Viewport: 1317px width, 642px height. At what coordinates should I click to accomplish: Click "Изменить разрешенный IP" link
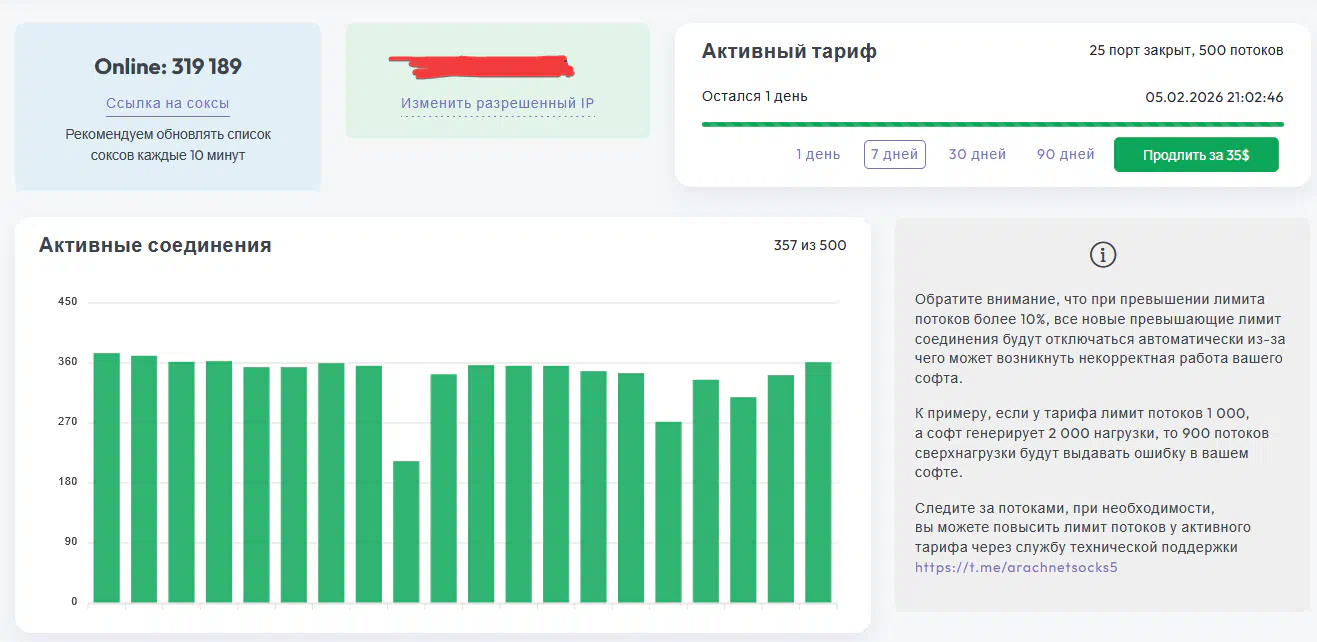click(497, 103)
